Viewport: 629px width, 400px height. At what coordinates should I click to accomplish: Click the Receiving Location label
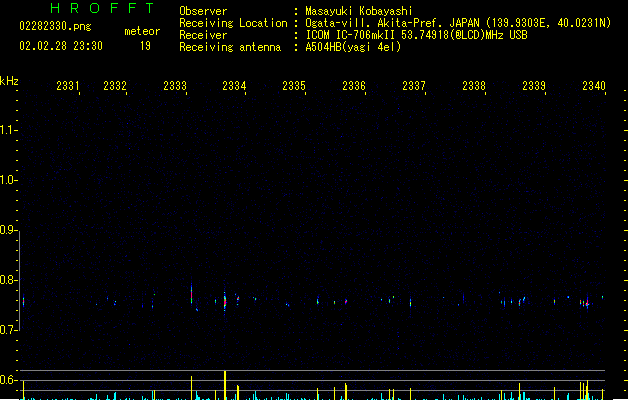coord(233,23)
